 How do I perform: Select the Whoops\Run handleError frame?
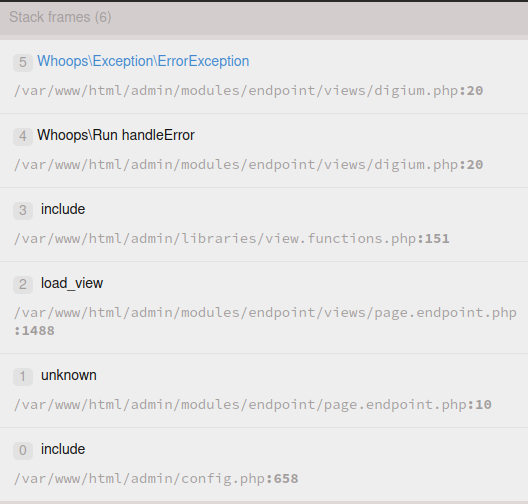pos(264,151)
